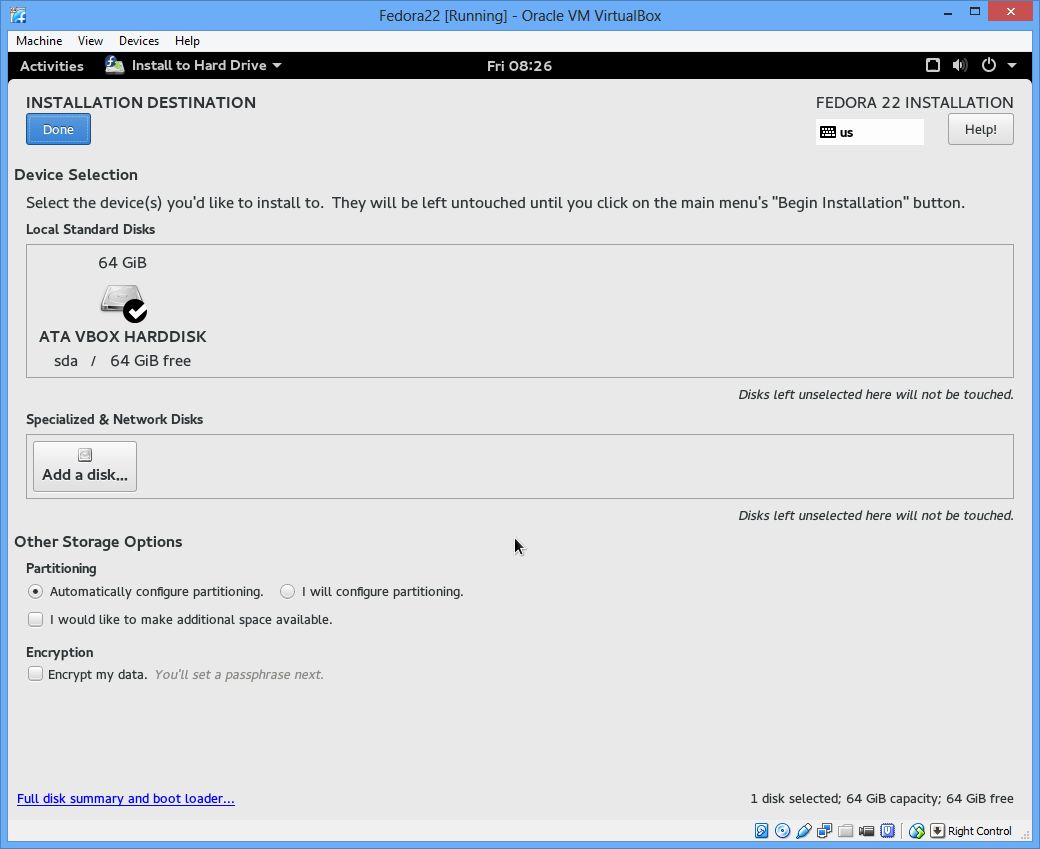This screenshot has width=1040, height=849.
Task: Click the keyboard capture arrow icon
Action: coord(937,830)
